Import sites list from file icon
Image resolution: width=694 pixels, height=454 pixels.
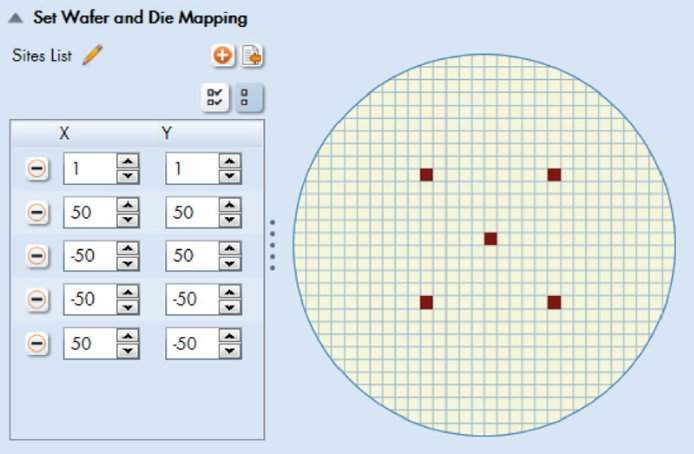click(x=252, y=56)
